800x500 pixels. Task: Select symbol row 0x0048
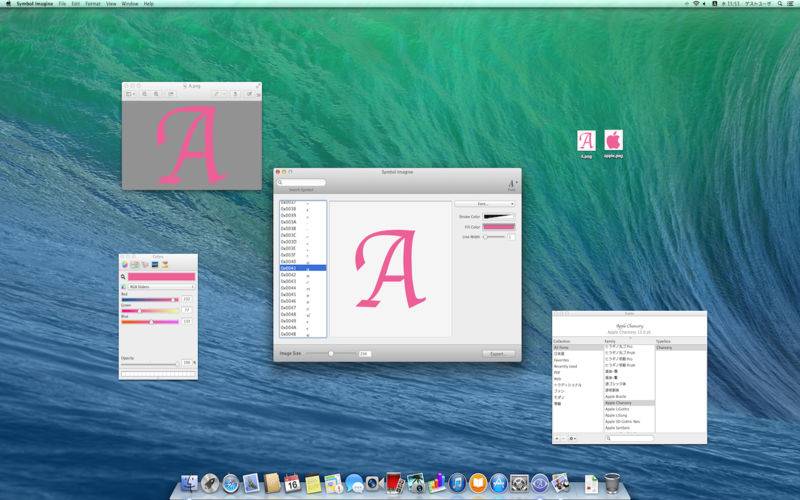(x=303, y=314)
